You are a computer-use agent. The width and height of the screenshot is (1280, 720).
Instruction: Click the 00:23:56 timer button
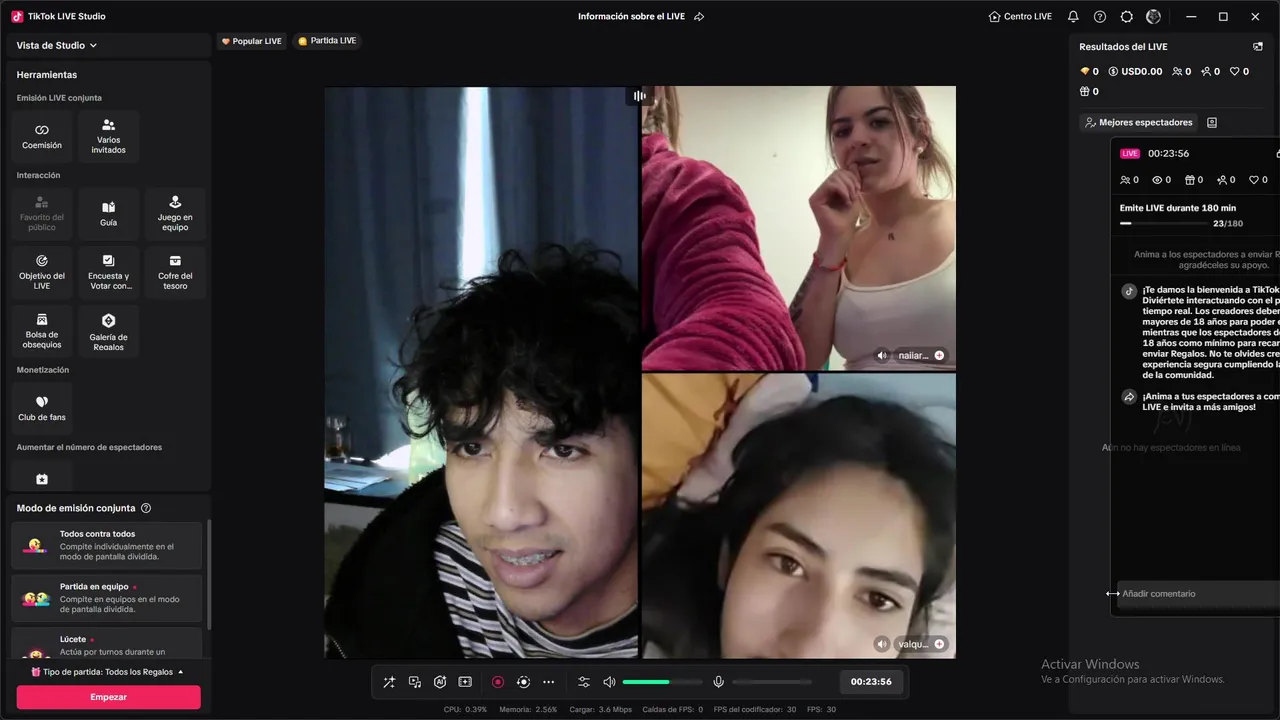(x=871, y=682)
